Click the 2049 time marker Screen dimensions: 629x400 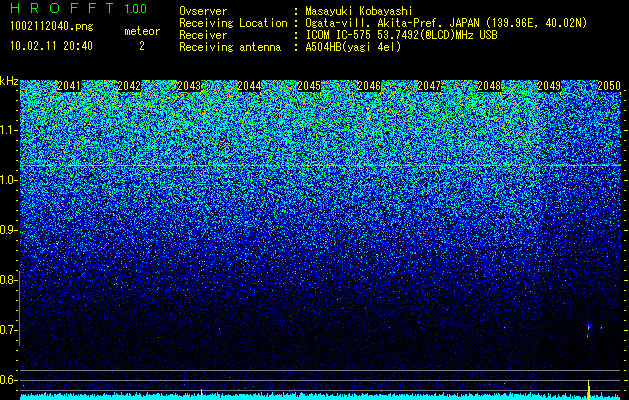tap(549, 86)
